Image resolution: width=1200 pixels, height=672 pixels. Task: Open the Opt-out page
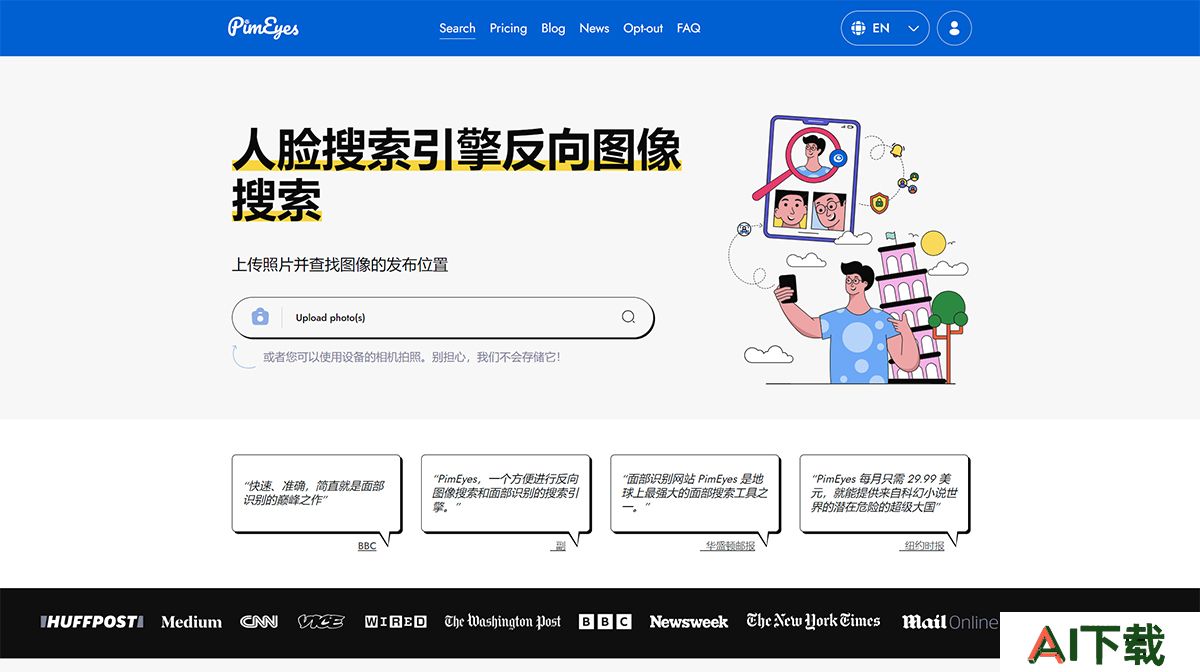643,28
